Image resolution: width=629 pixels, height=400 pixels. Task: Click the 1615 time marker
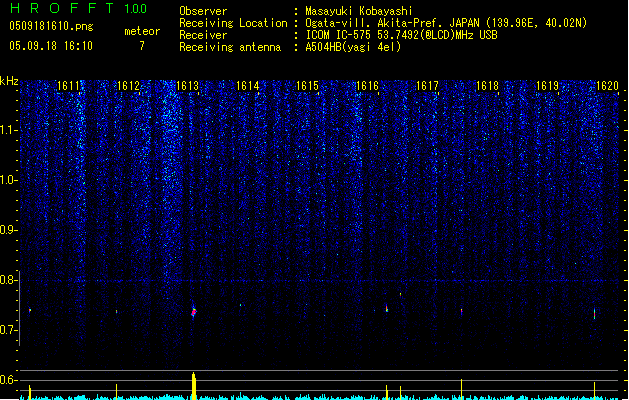(x=307, y=86)
